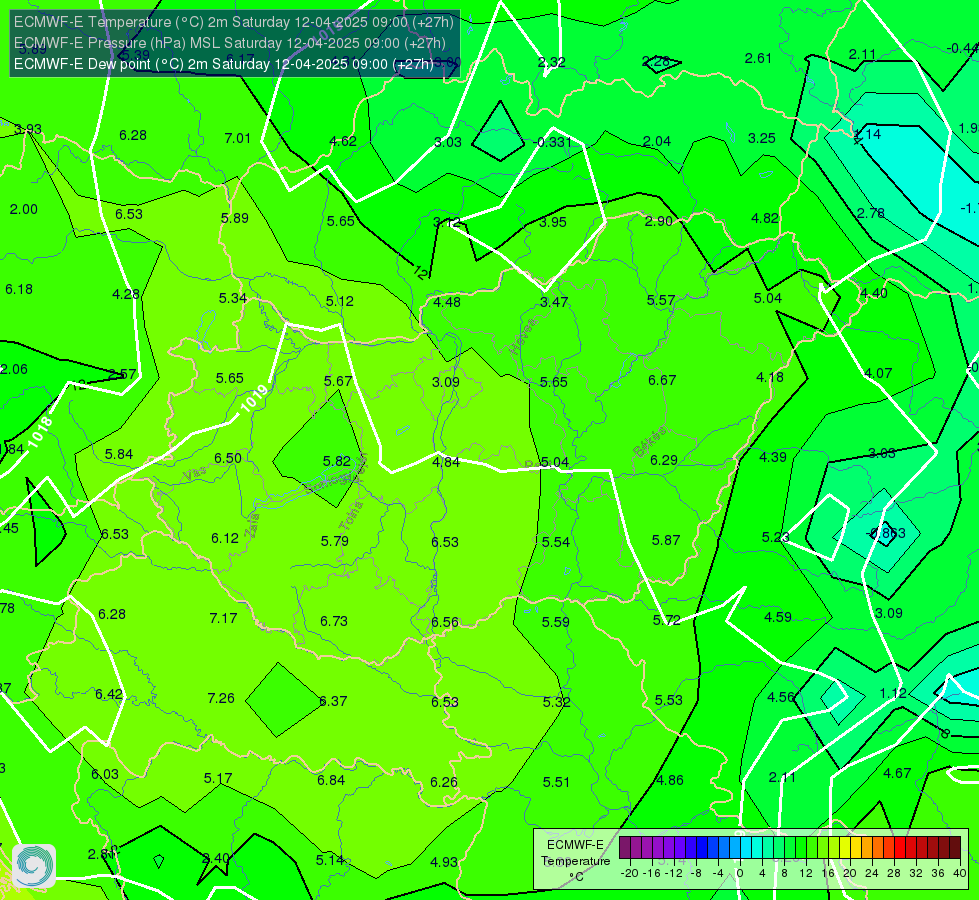Click the rotated 12 isotherm label
The width and height of the screenshot is (979, 900).
[421, 272]
